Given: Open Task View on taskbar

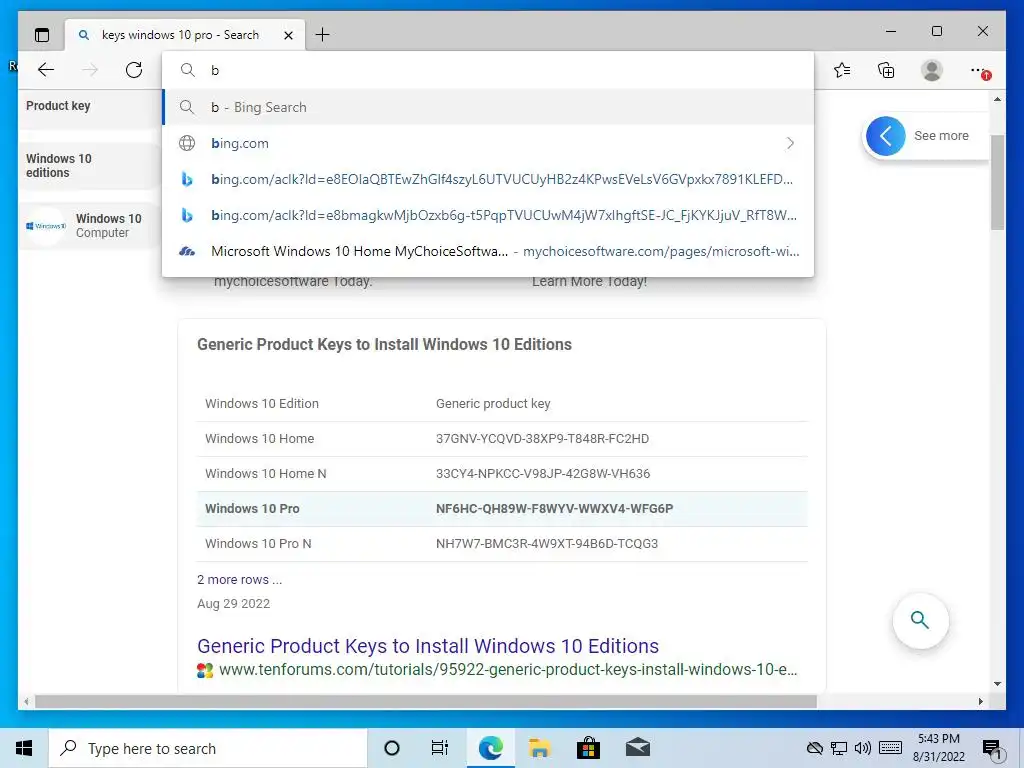Looking at the screenshot, I should click(440, 748).
